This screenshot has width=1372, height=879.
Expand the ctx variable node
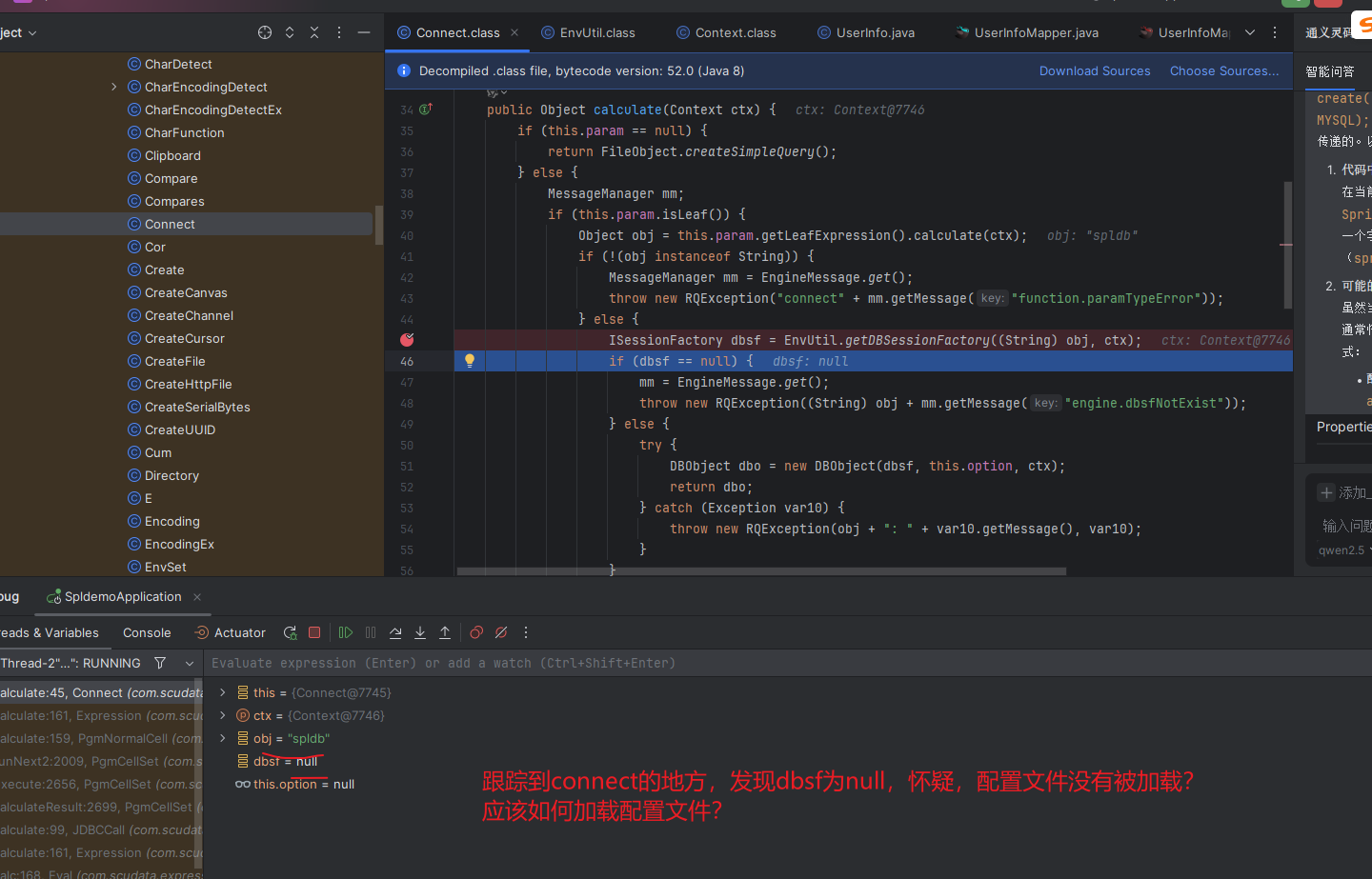[x=223, y=715]
